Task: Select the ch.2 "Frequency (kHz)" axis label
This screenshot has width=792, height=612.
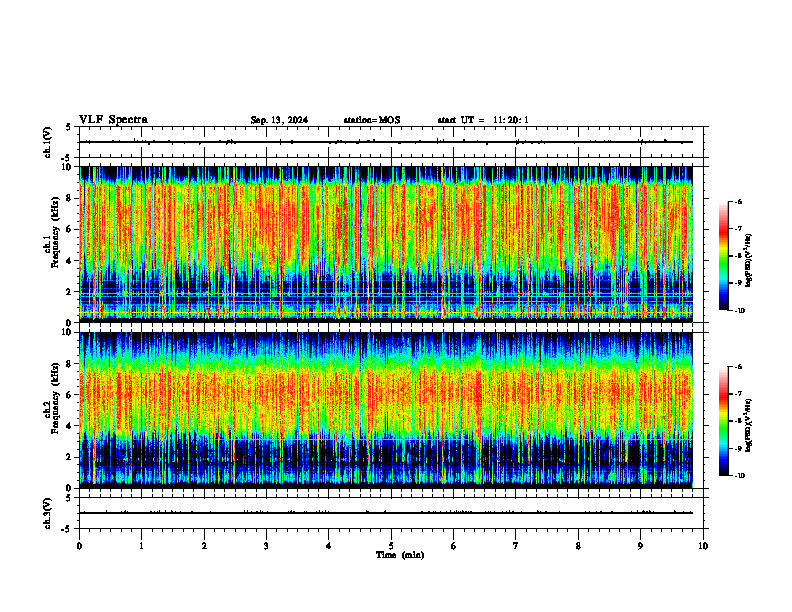Action: pyautogui.click(x=55, y=398)
